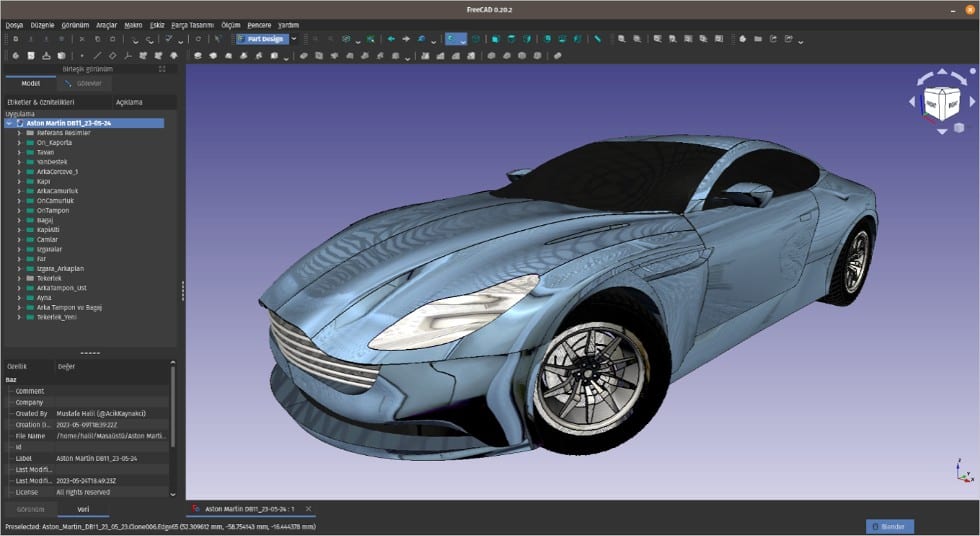Click the Measure distance ruler icon
Image resolution: width=980 pixels, height=536 pixels.
click(598, 39)
